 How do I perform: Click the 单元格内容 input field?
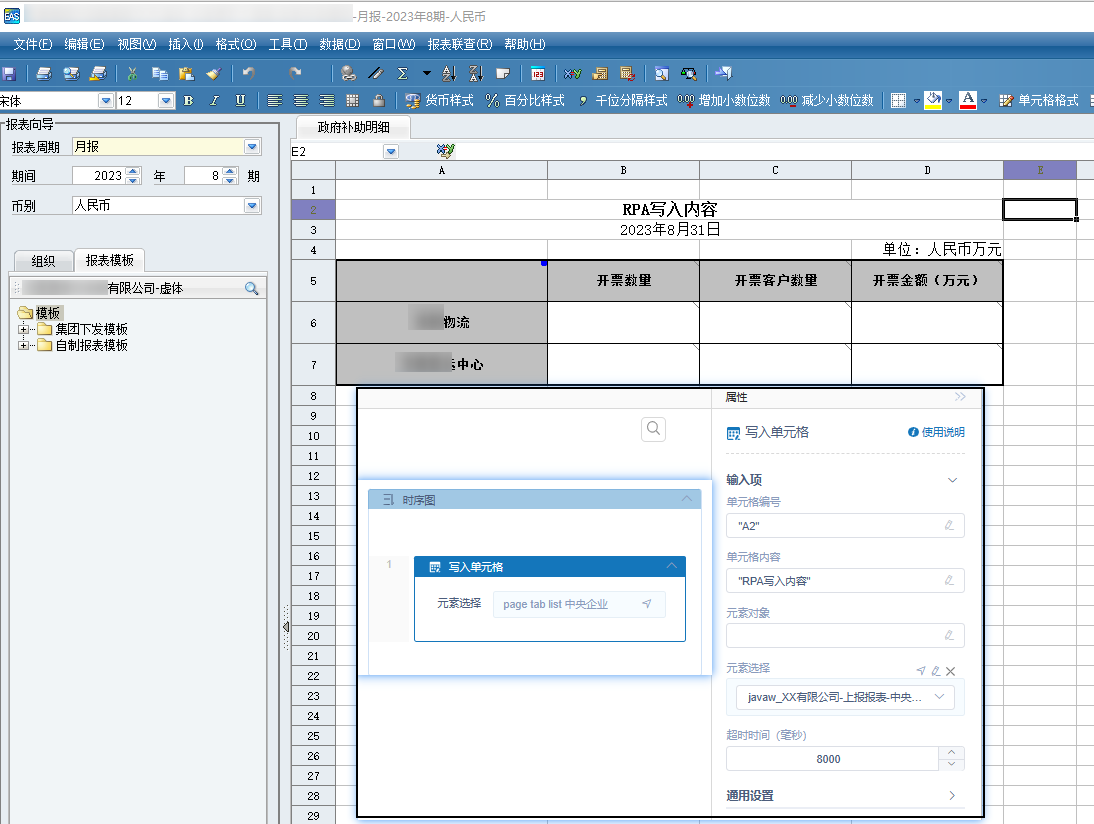tap(835, 580)
